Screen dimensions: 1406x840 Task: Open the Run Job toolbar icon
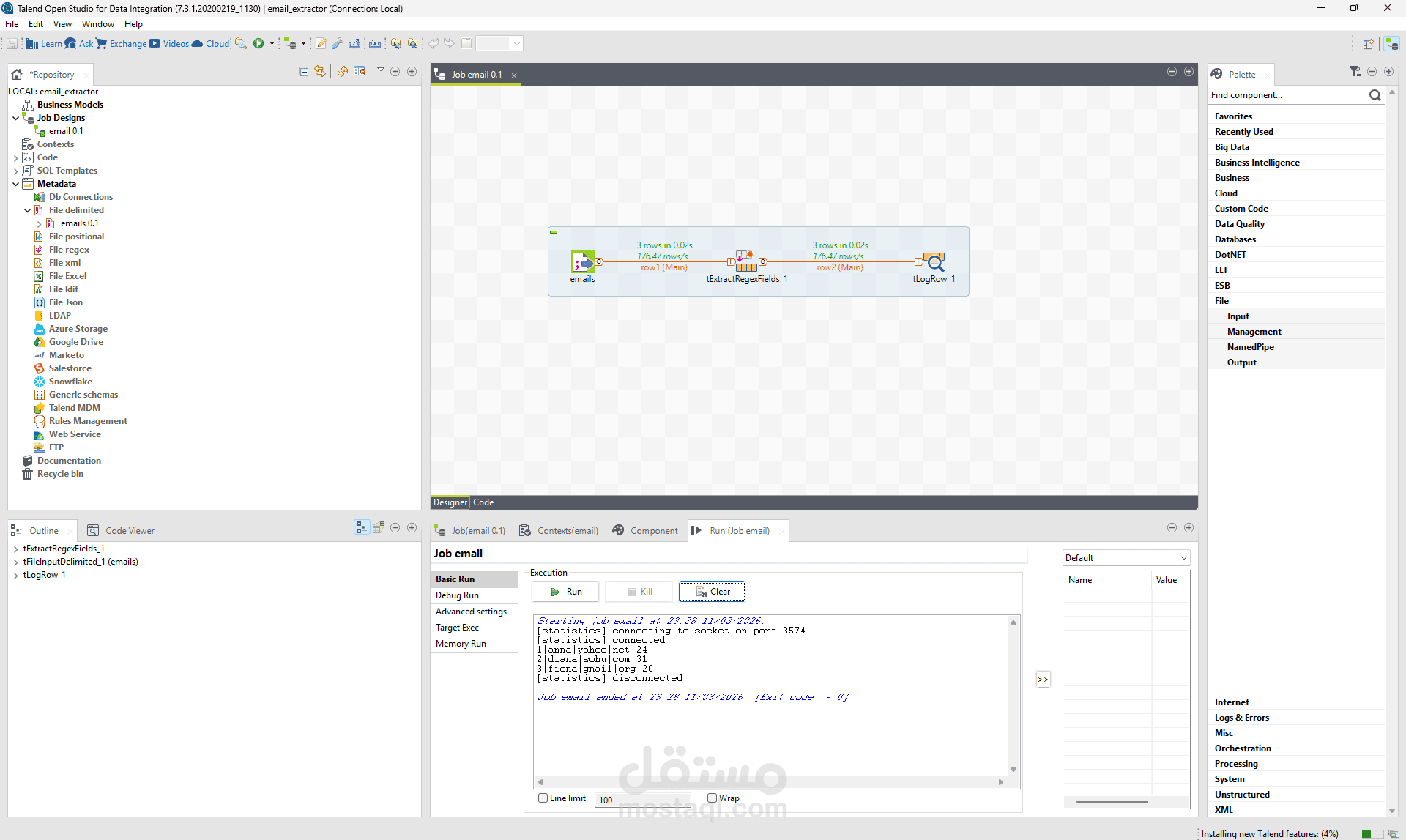(260, 43)
